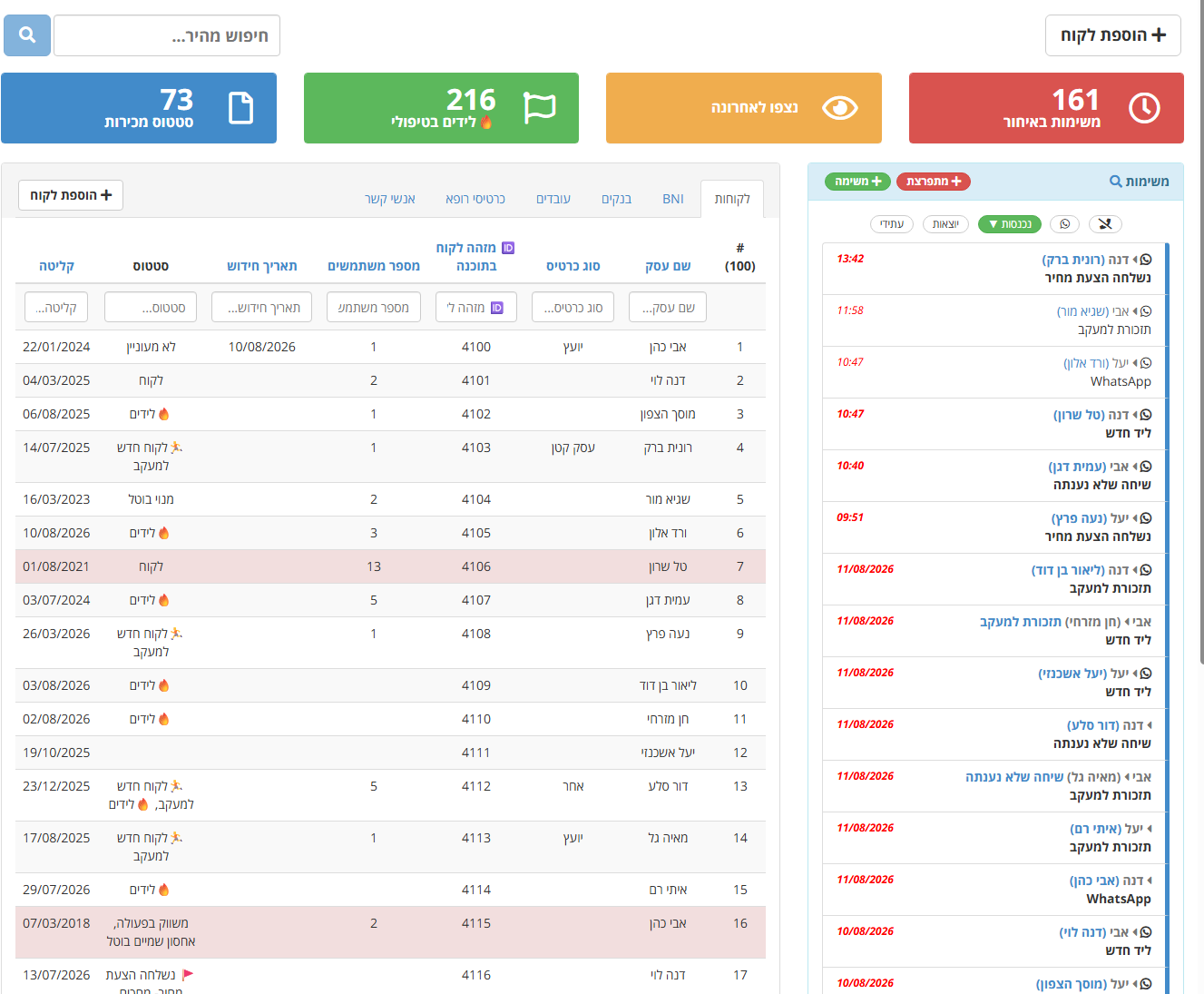Toggle the יוצאות outgoing tasks filter
Image resolution: width=1204 pixels, height=994 pixels.
(945, 224)
